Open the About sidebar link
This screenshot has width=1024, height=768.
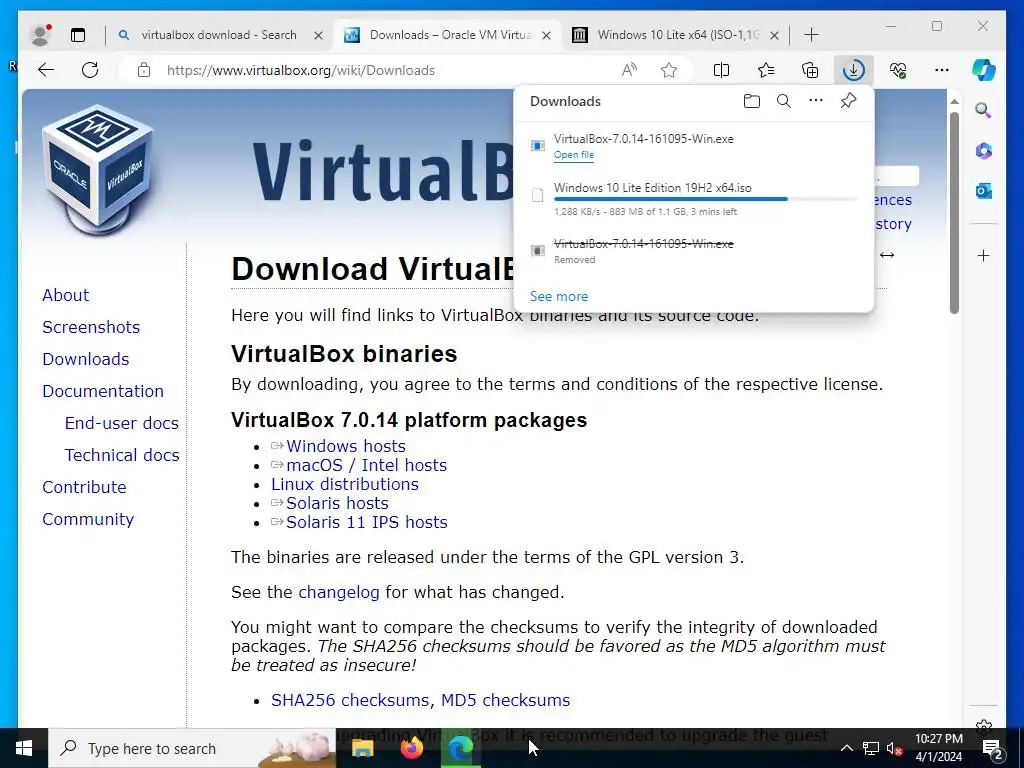click(65, 295)
